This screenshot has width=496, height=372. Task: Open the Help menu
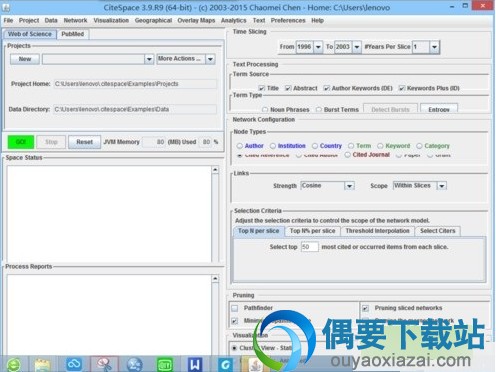coord(318,21)
